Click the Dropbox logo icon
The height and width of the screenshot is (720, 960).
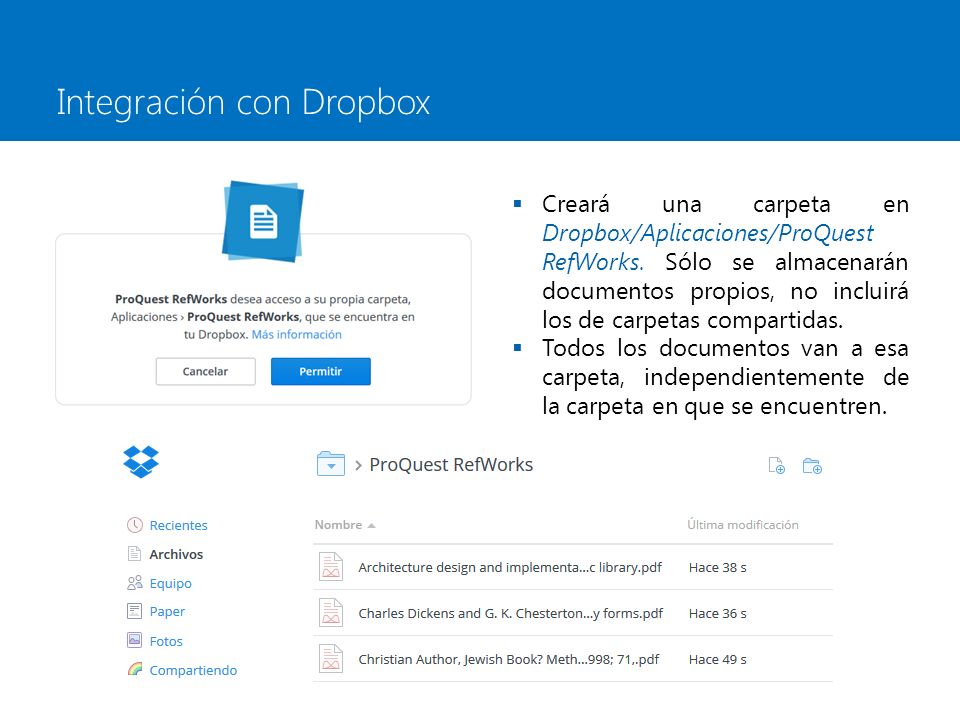pos(141,462)
